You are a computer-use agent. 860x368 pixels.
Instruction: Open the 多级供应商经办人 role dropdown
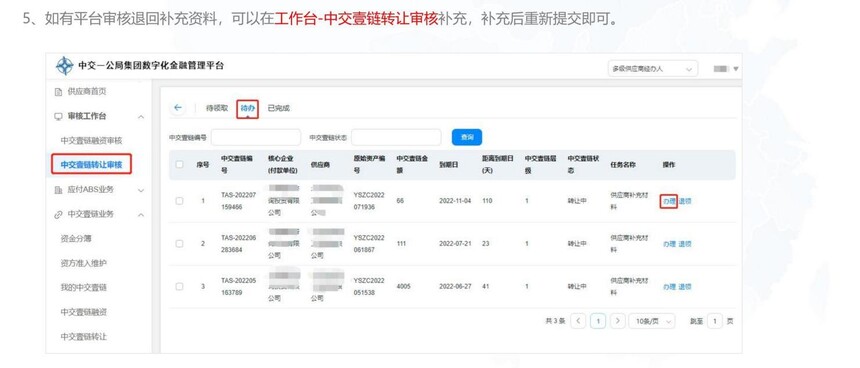pyautogui.click(x=653, y=69)
